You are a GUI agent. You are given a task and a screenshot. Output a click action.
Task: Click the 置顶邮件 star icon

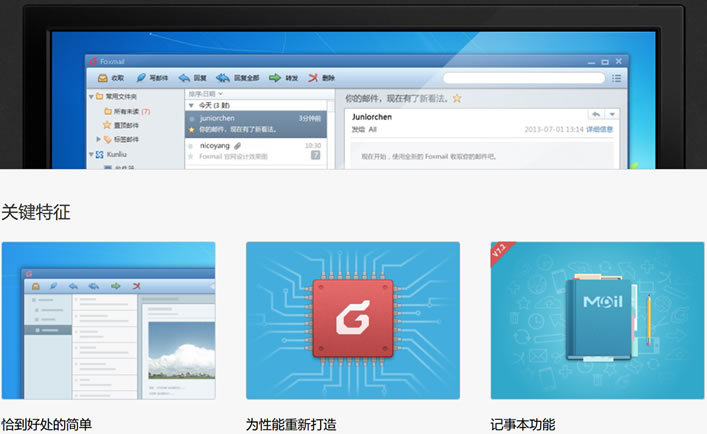click(x=107, y=125)
